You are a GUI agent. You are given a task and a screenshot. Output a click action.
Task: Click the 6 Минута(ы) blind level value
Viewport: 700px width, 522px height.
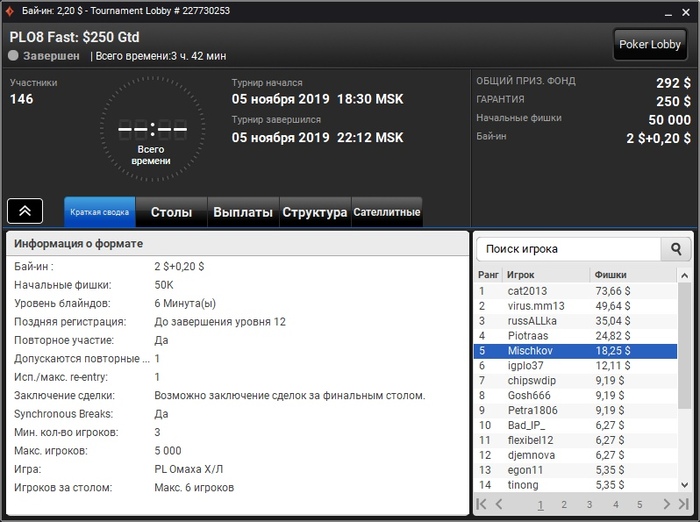tap(185, 304)
